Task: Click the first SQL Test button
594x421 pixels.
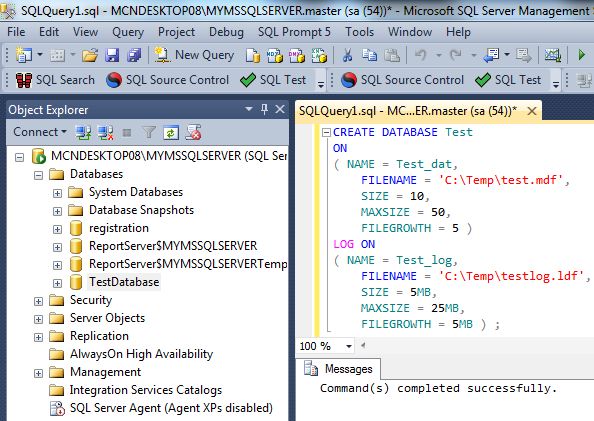Action: (273, 80)
